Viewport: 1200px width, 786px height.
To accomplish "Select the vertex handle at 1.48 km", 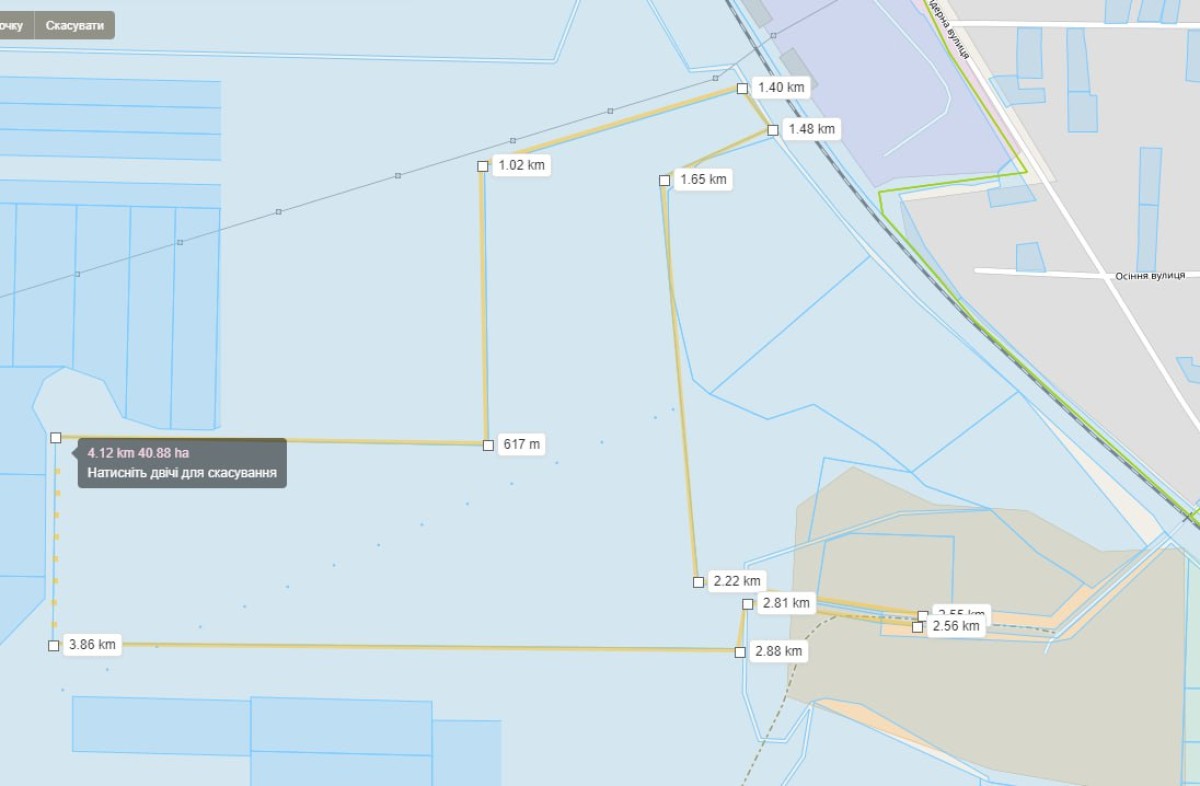I will pos(773,130).
